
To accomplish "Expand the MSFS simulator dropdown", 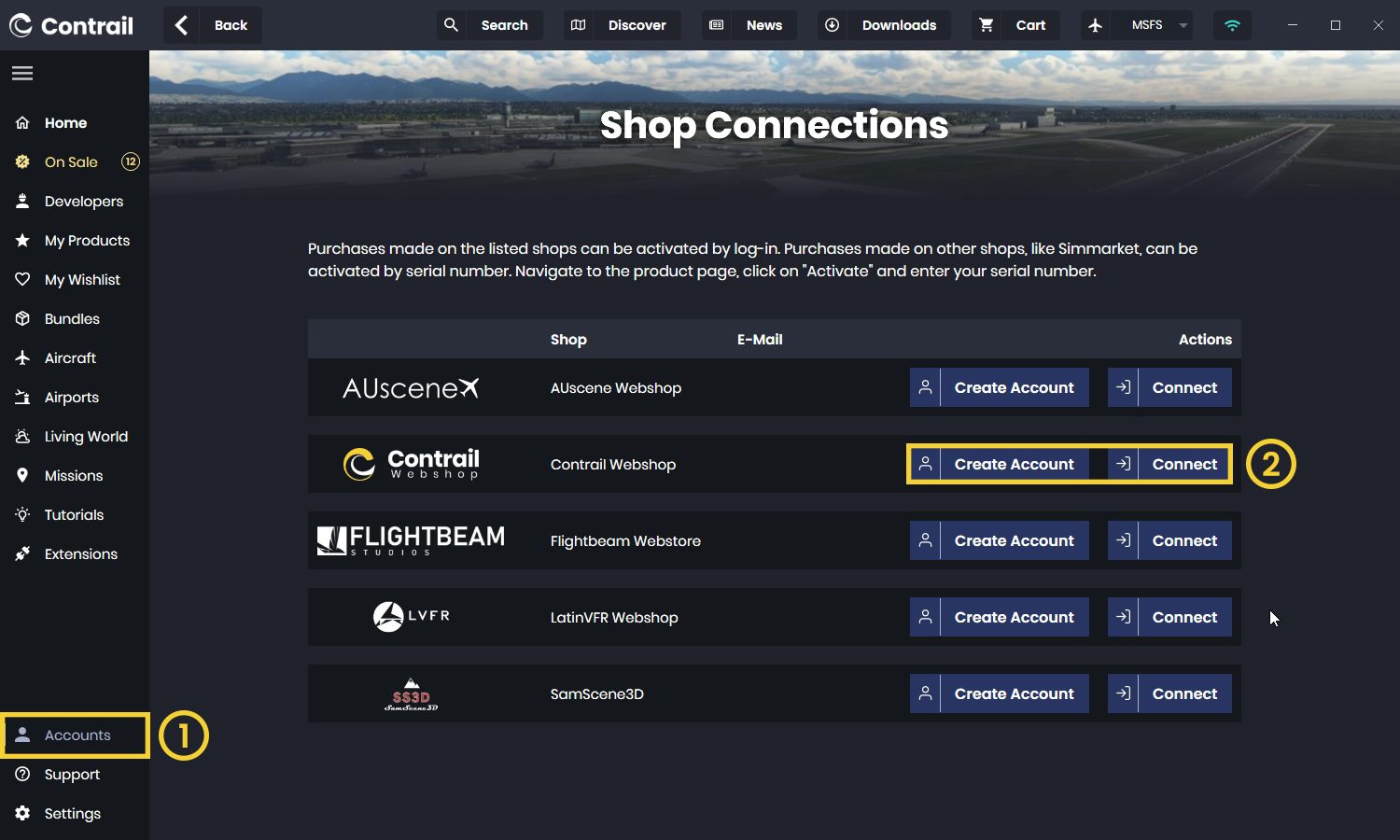I will click(x=1183, y=25).
